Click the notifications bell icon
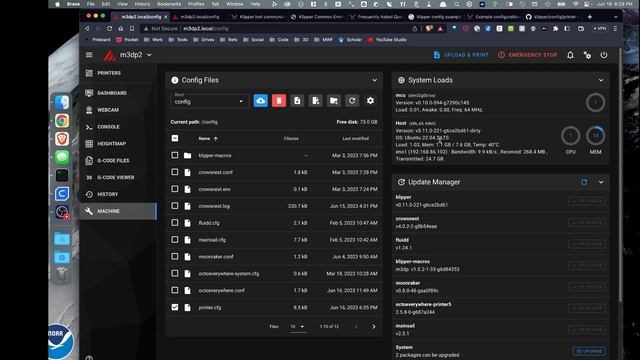 [570, 55]
